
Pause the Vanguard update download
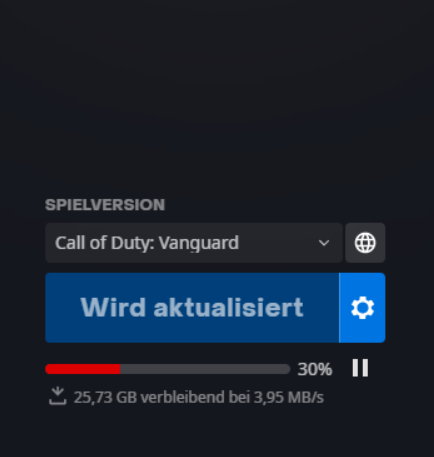360,368
